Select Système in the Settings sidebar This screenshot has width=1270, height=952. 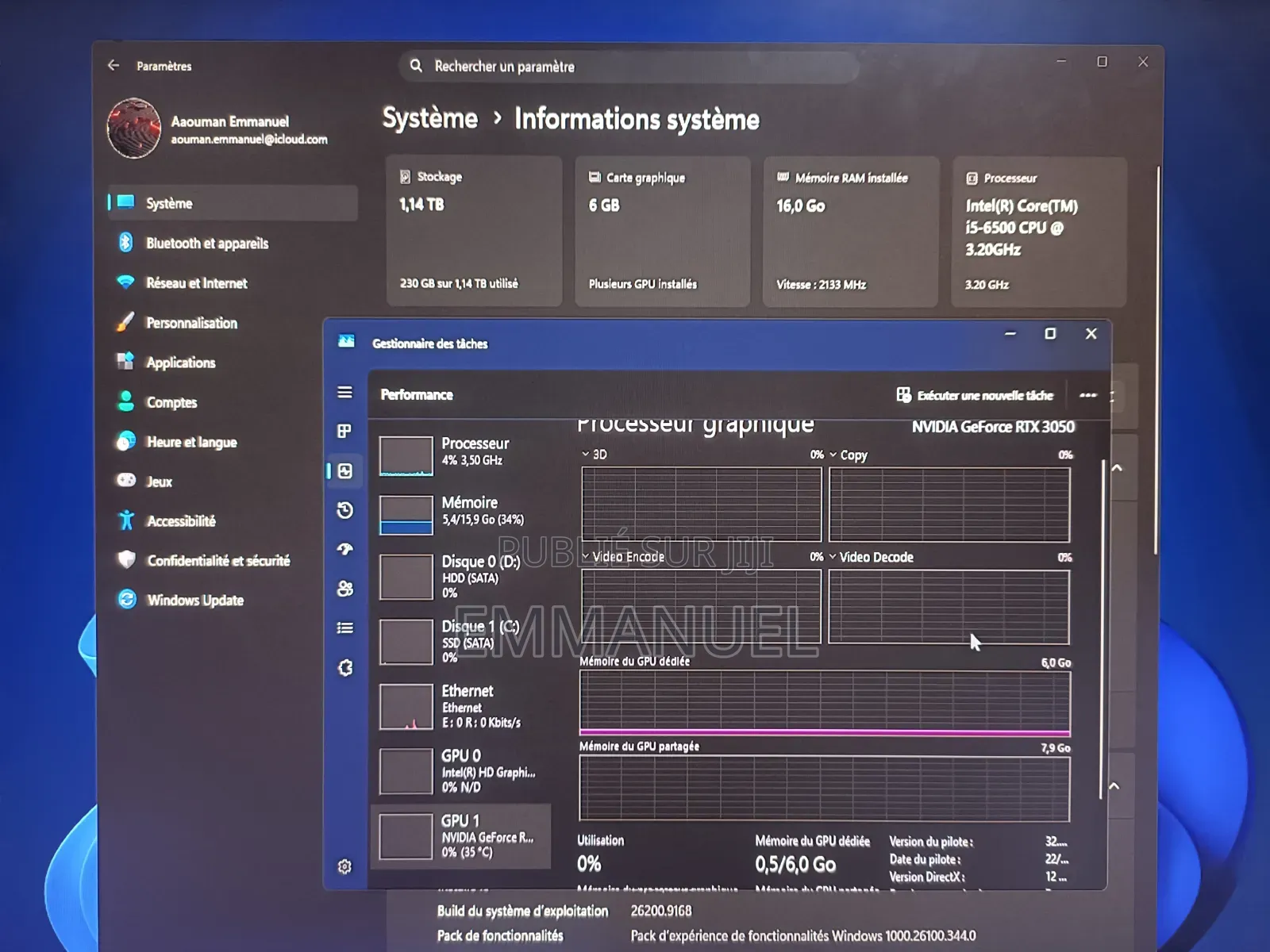point(233,203)
